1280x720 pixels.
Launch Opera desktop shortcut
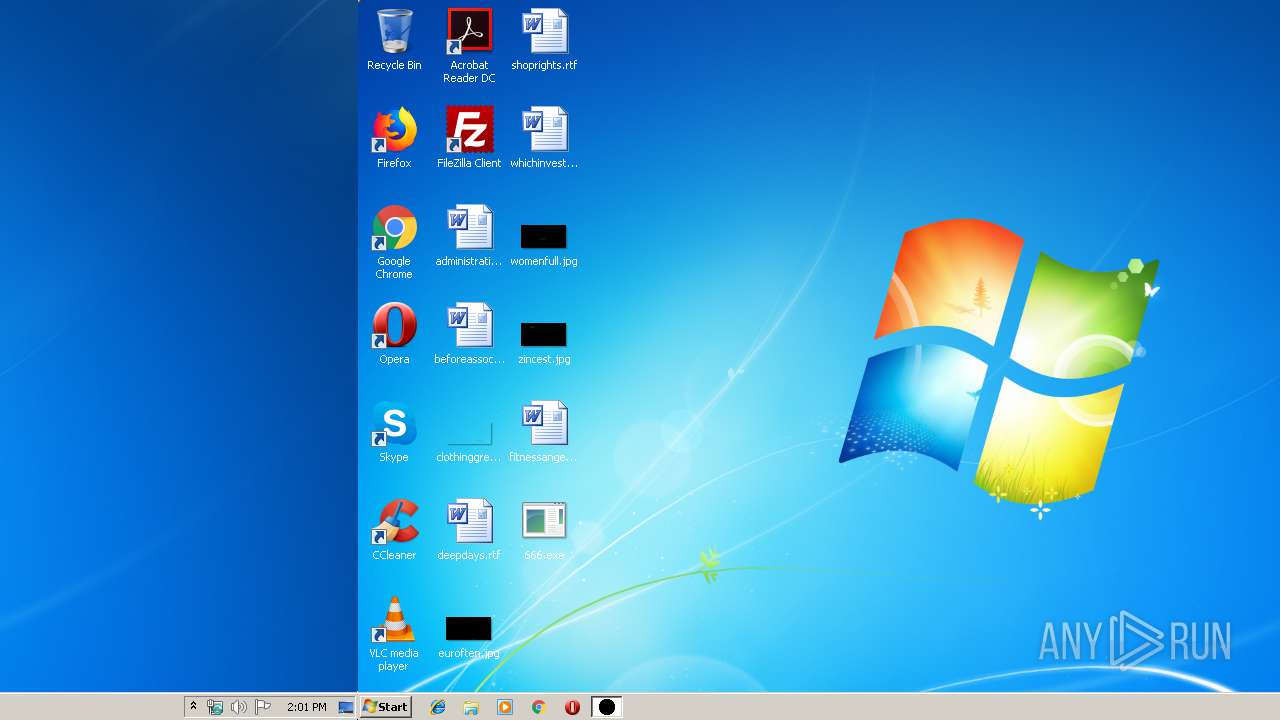(394, 334)
